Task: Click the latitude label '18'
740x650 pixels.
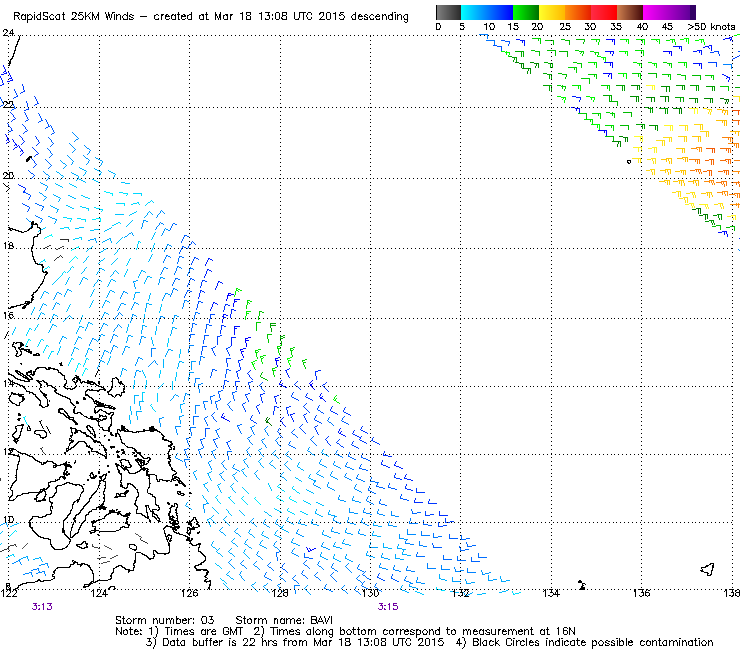Action: (x=8, y=246)
